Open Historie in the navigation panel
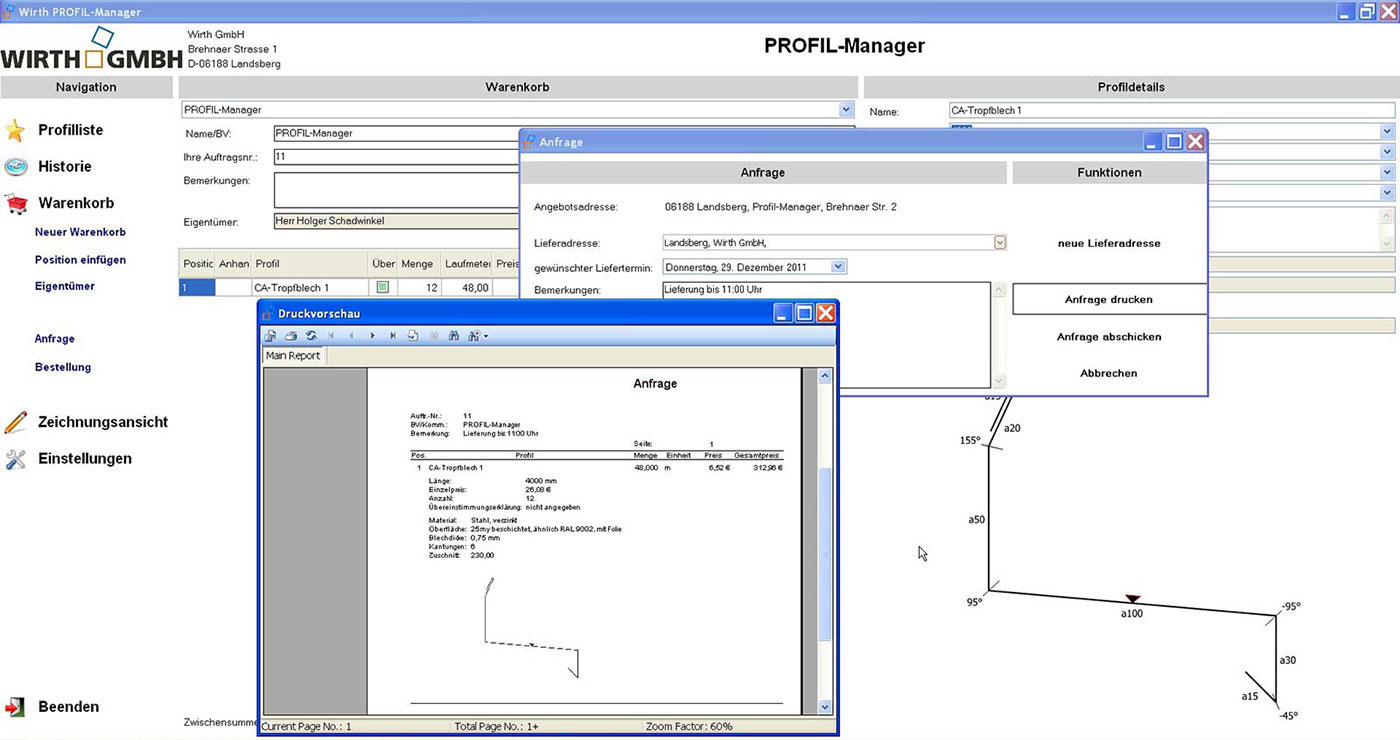The image size is (1400, 740). (64, 167)
